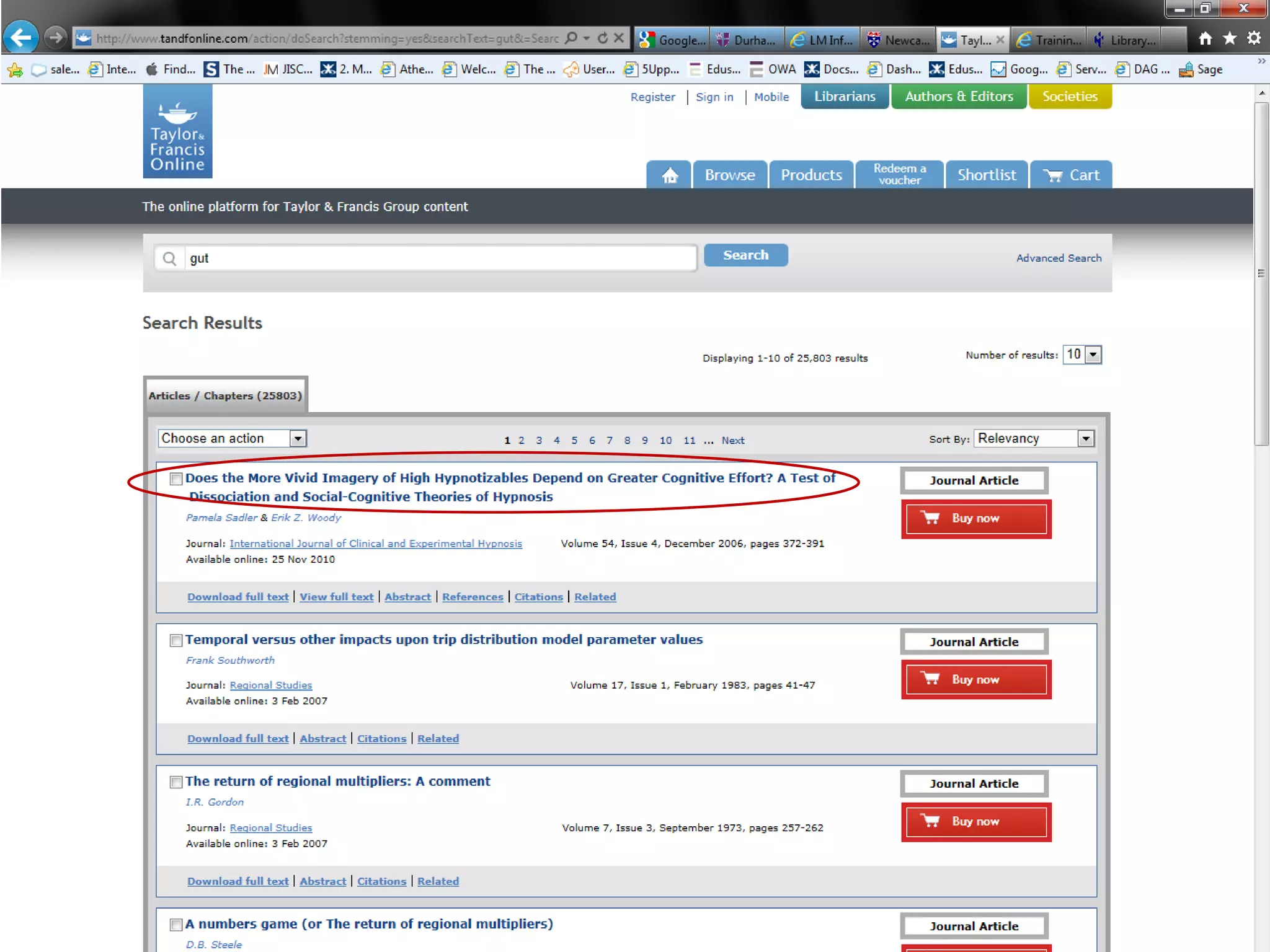Tick the checkbox for the Hypnotizables article
Viewport: 1270px width, 952px height.
point(176,478)
